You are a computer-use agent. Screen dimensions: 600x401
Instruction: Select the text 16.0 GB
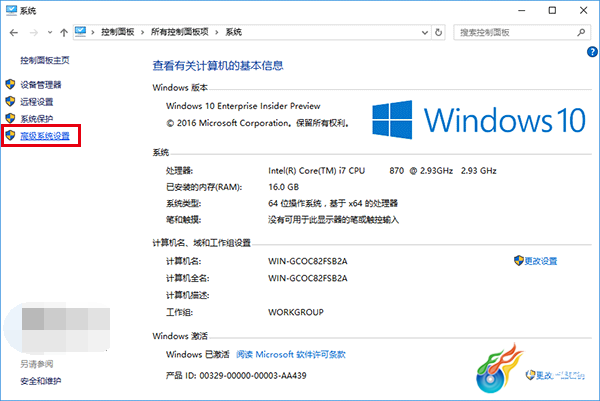click(284, 187)
